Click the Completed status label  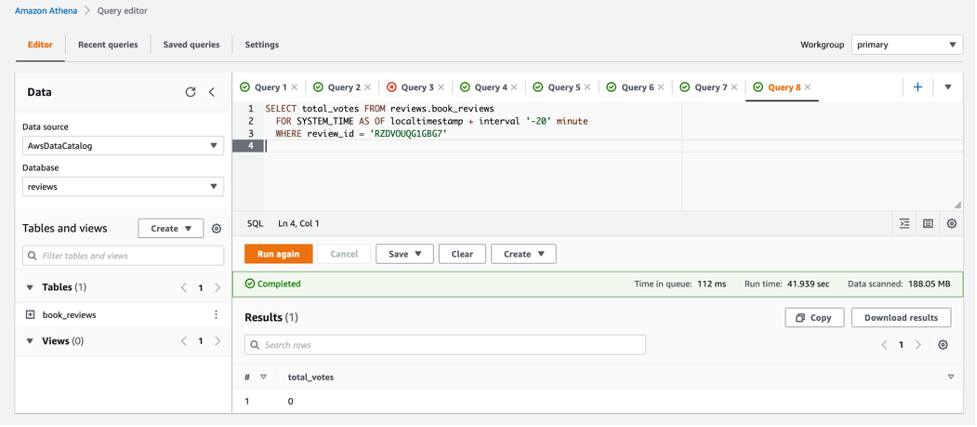point(273,284)
